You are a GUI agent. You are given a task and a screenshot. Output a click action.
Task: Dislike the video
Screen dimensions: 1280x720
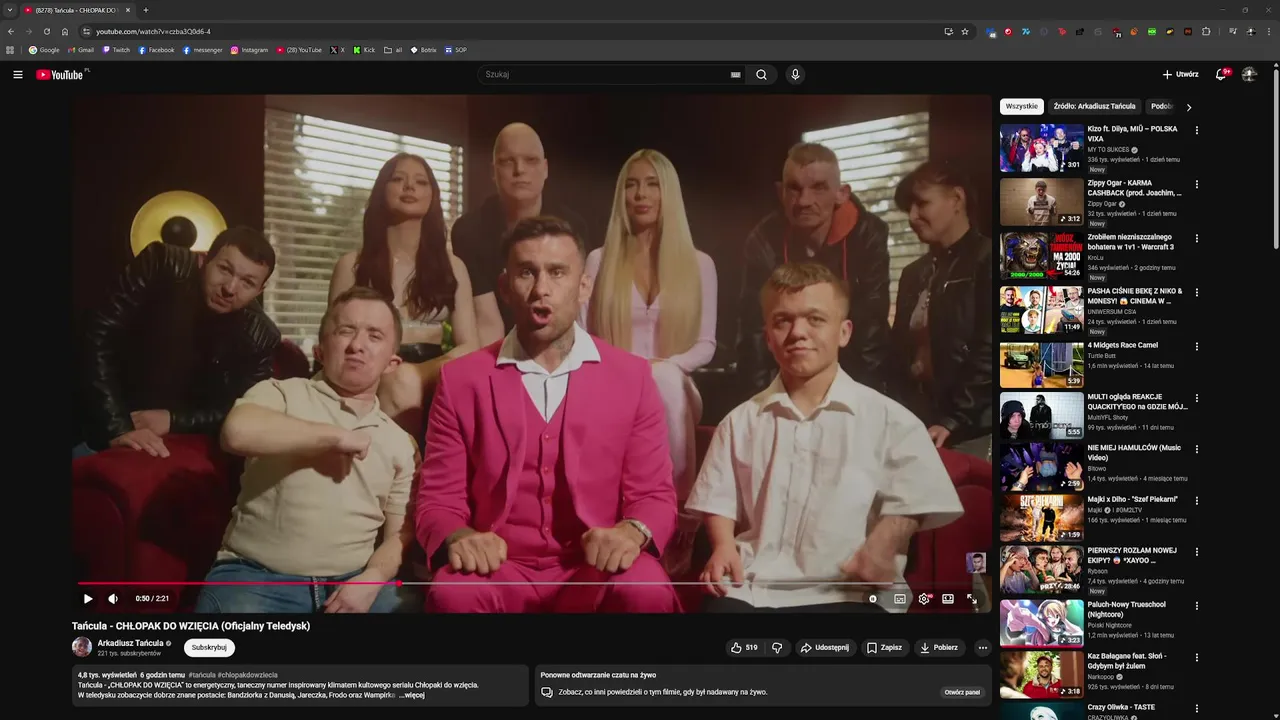[777, 648]
